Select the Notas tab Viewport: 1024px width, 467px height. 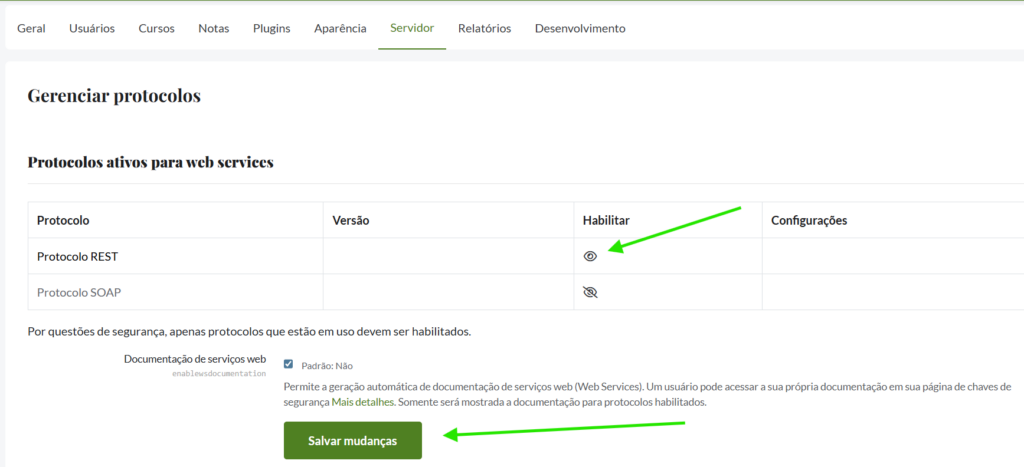click(214, 28)
